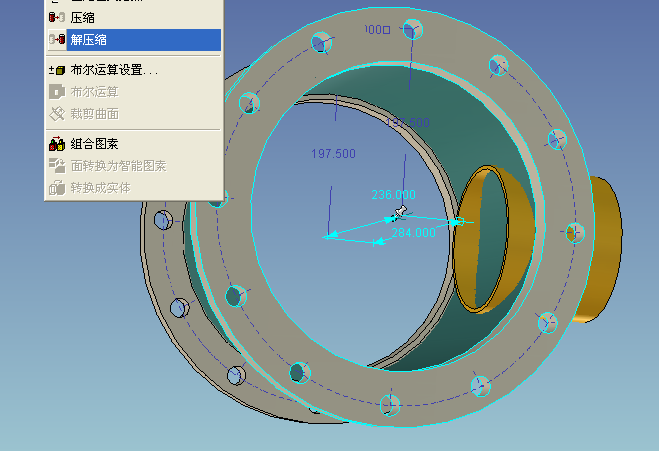
Task: Select the 197.500 dimension label
Action: click(333, 154)
